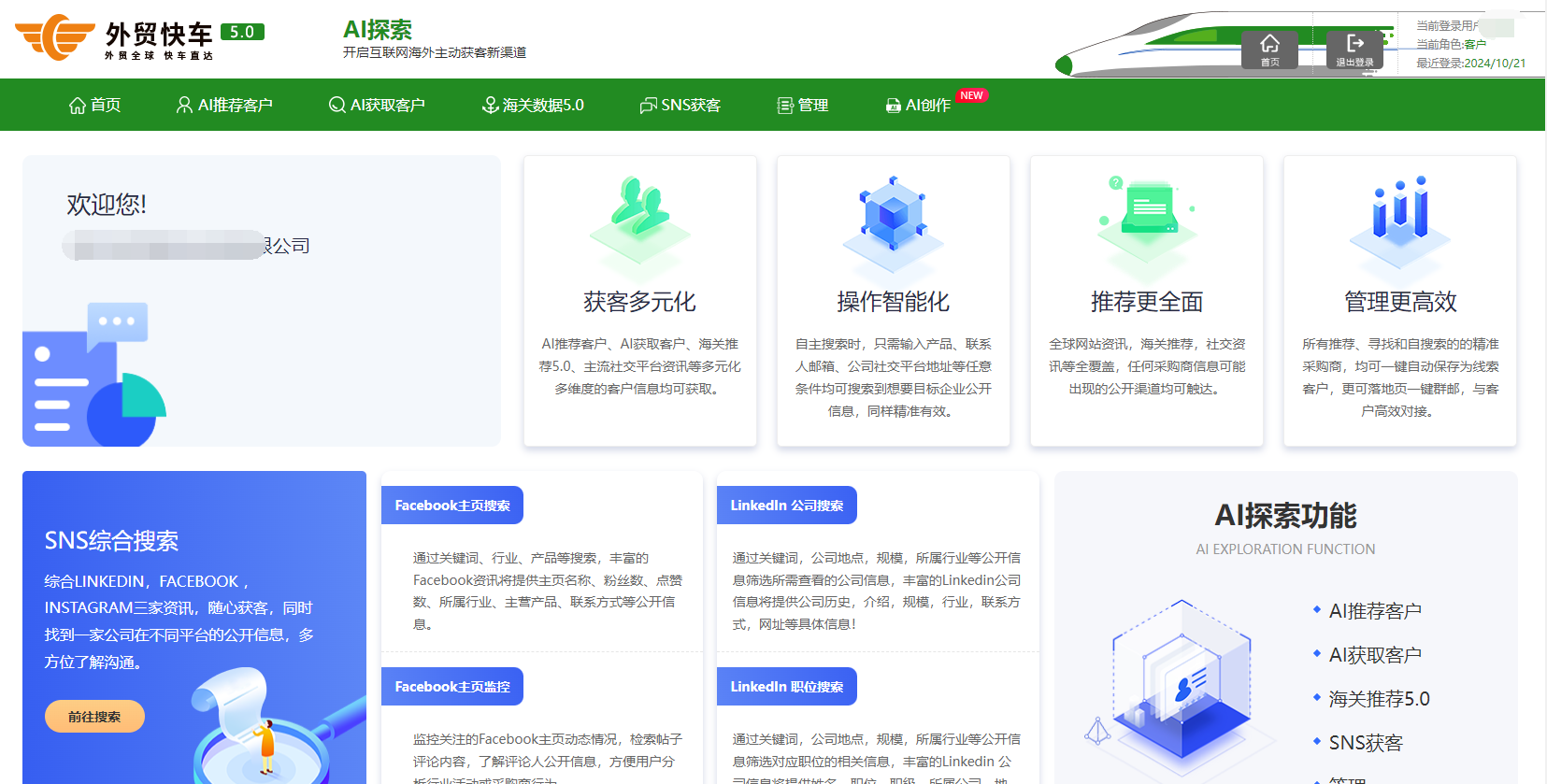Click the 操作智能化 card heading
Screen dimensions: 1547x784
(x=894, y=302)
